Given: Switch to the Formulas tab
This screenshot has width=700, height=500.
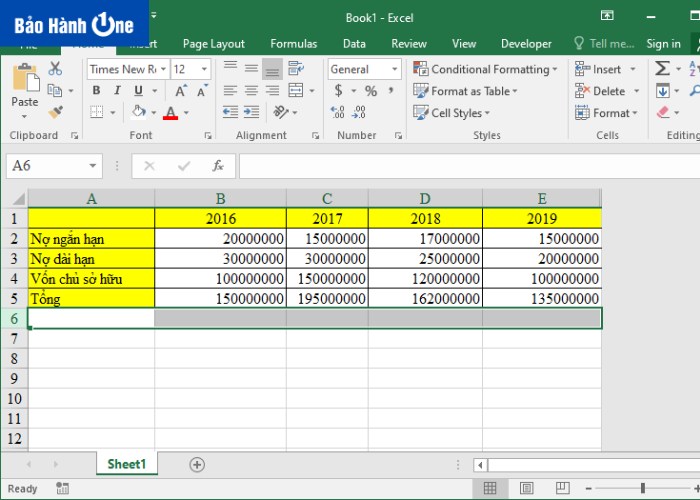Looking at the screenshot, I should point(293,44).
